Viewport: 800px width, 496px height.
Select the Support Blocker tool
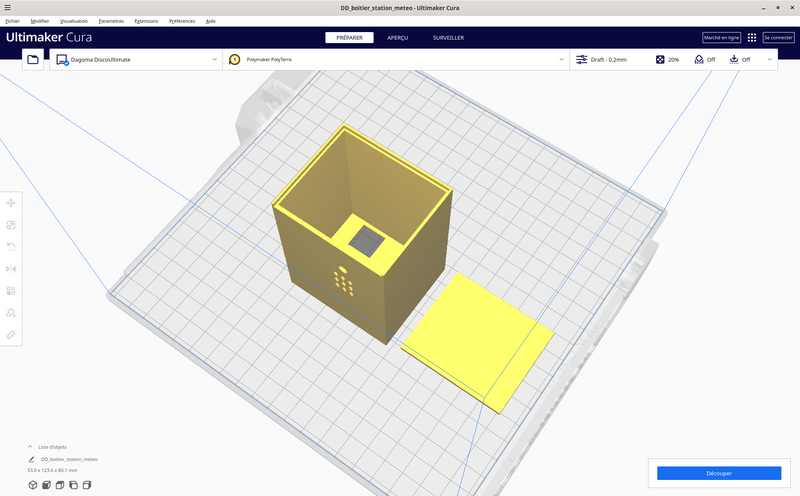point(11,313)
